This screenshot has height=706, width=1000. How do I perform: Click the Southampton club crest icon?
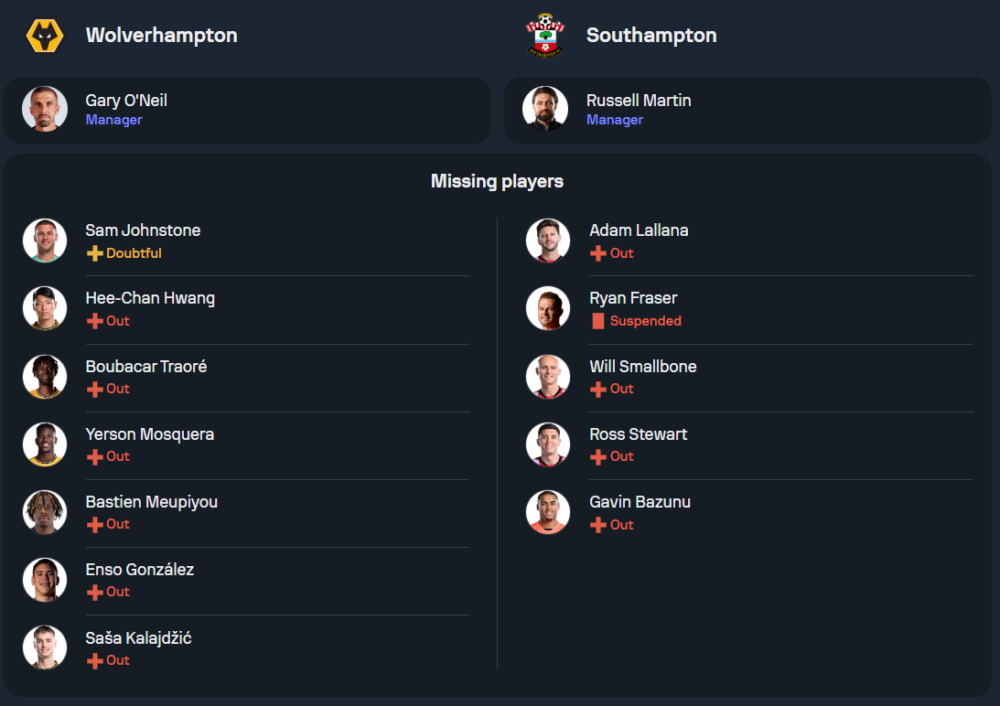coord(545,36)
